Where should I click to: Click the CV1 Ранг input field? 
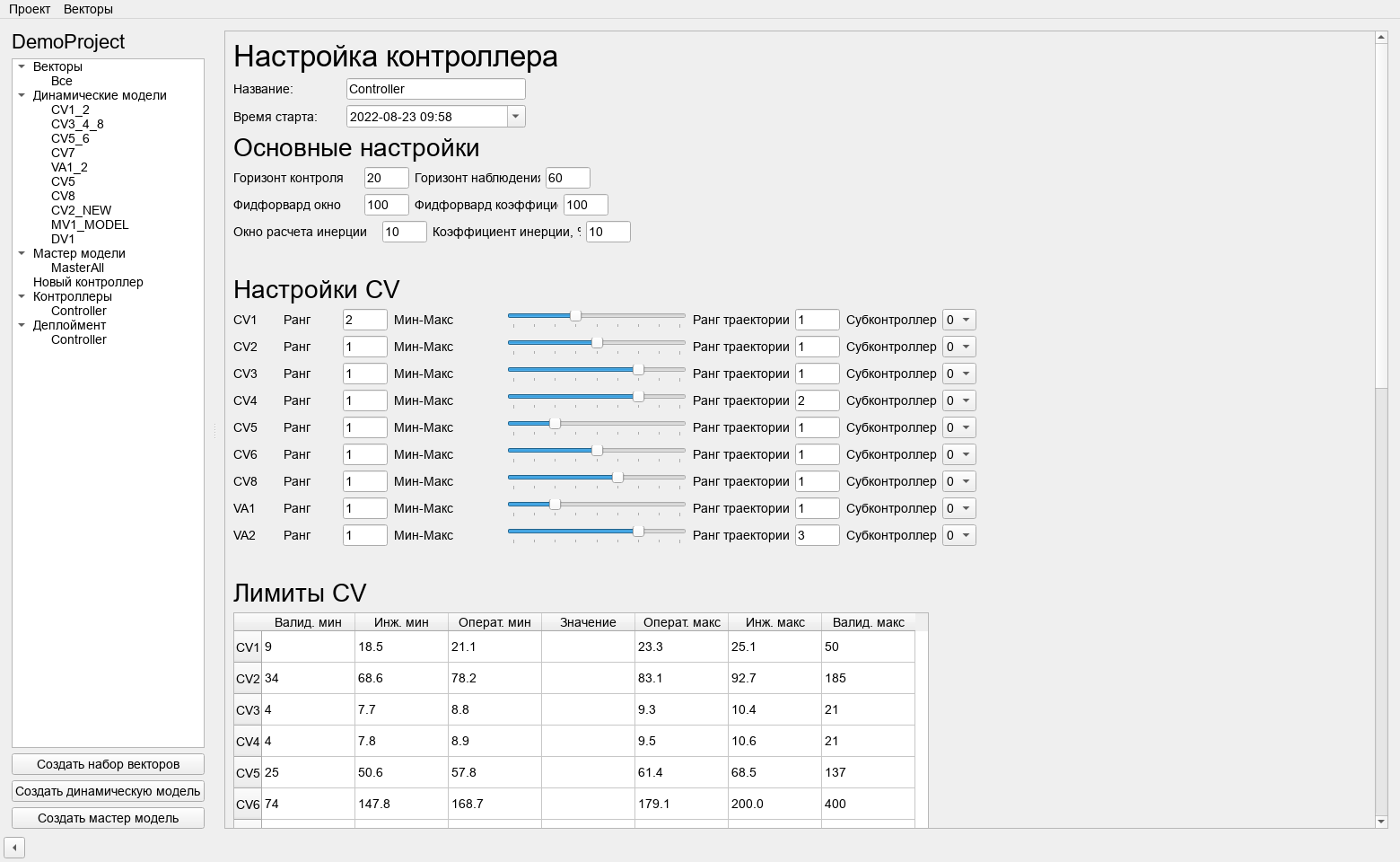click(365, 320)
